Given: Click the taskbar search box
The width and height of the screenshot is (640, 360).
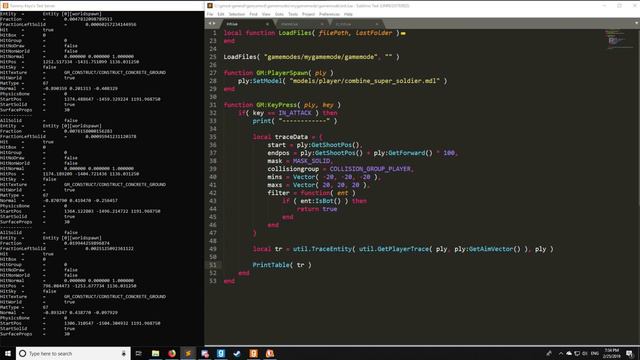Looking at the screenshot, I should 73,353.
